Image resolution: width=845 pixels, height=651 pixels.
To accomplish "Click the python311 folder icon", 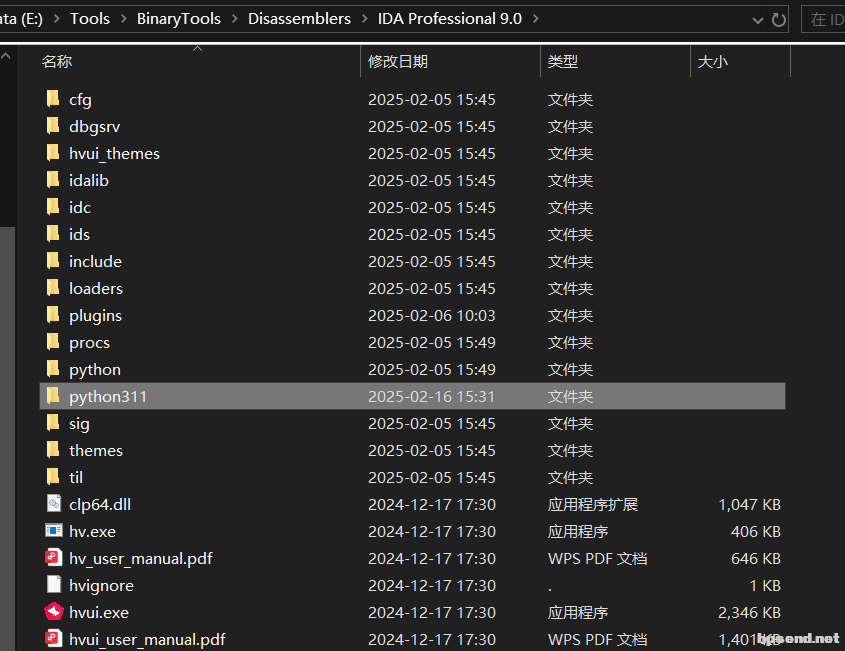I will [x=53, y=396].
